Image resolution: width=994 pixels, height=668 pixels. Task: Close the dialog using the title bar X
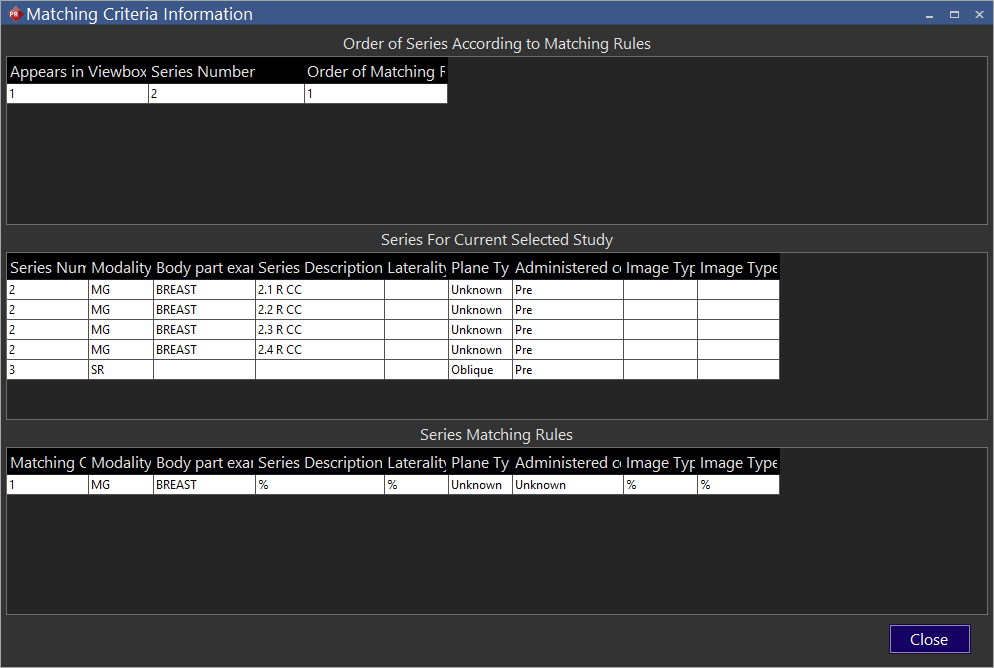[978, 14]
